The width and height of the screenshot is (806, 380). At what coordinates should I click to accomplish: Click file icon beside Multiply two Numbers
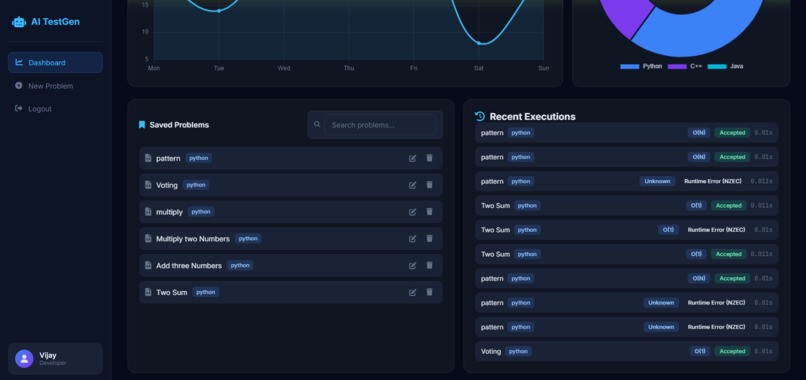[148, 239]
